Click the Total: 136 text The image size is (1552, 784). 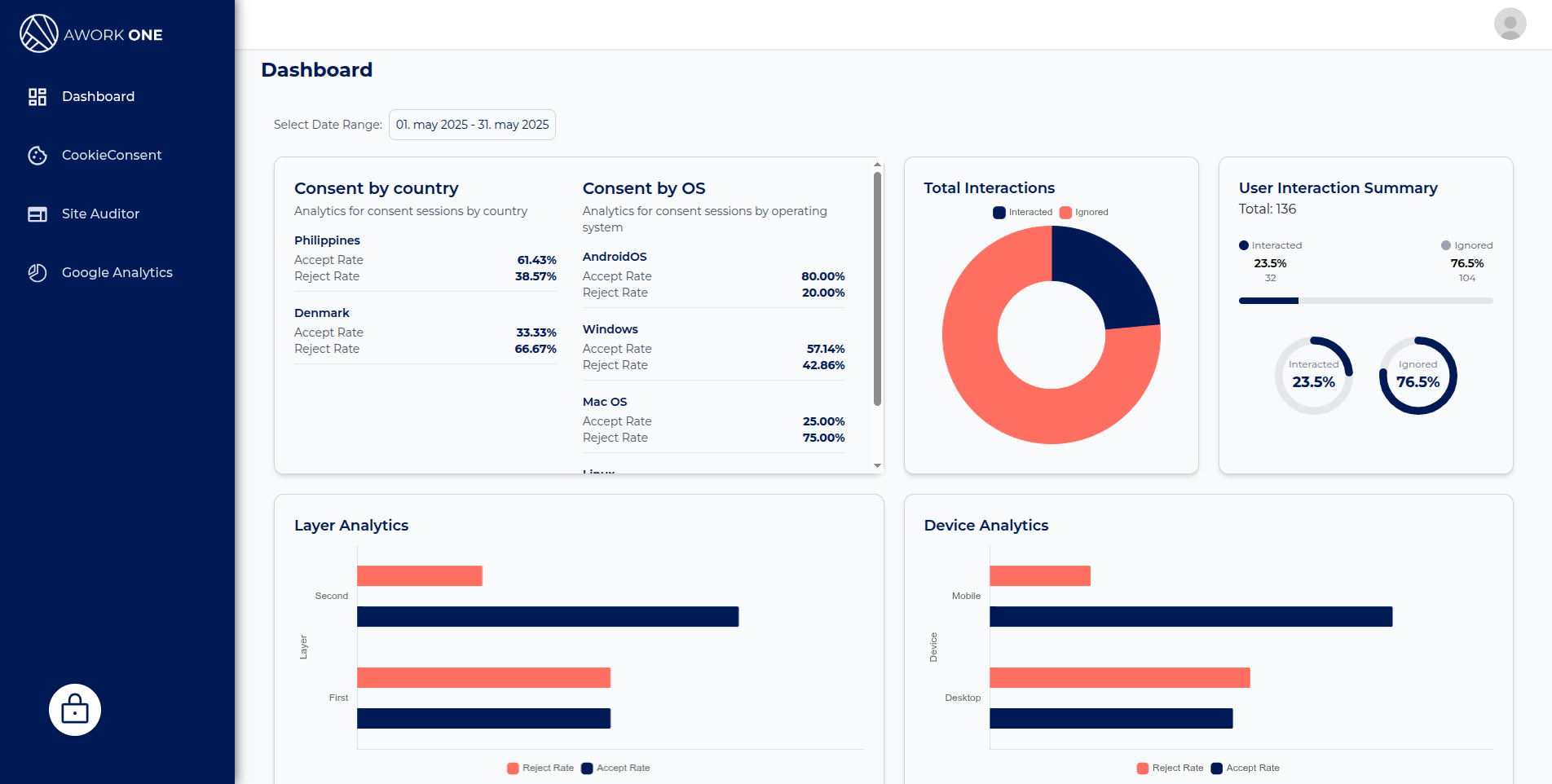(1268, 209)
